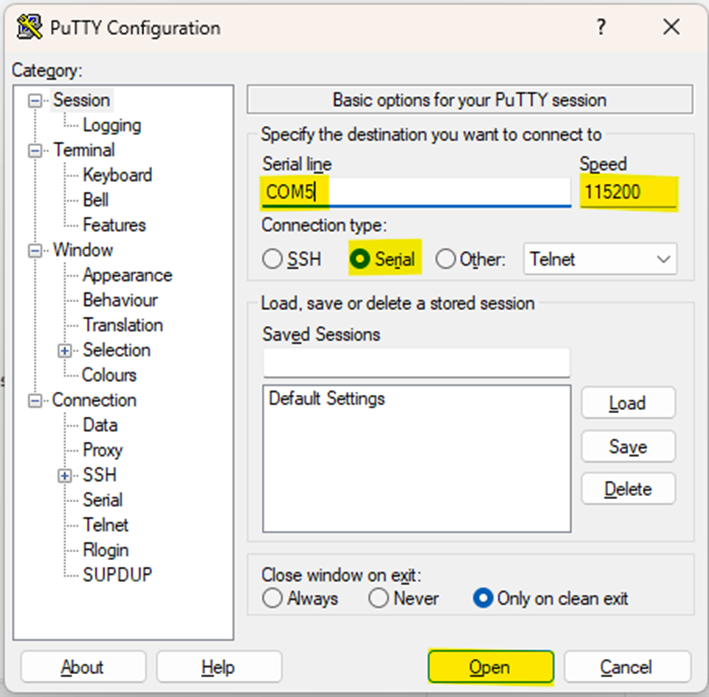Collapse the Connection tree node
Image resolution: width=709 pixels, height=697 pixels.
tap(35, 401)
